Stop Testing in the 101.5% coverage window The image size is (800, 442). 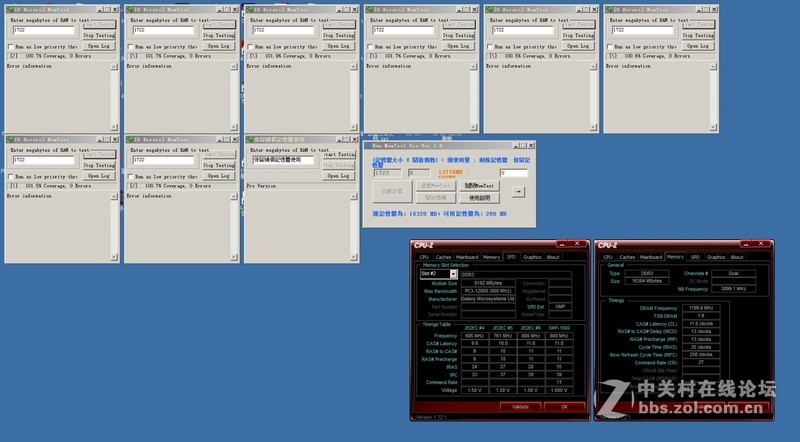tap(99, 165)
